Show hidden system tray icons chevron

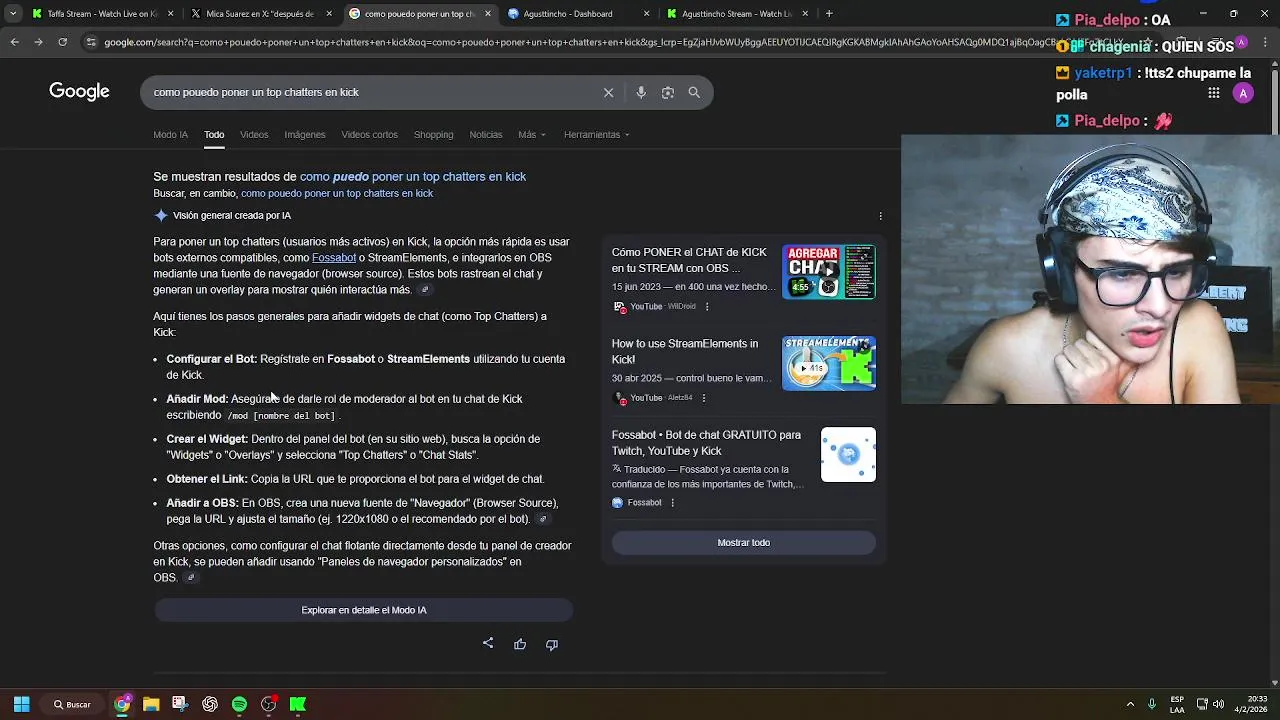coord(1130,704)
